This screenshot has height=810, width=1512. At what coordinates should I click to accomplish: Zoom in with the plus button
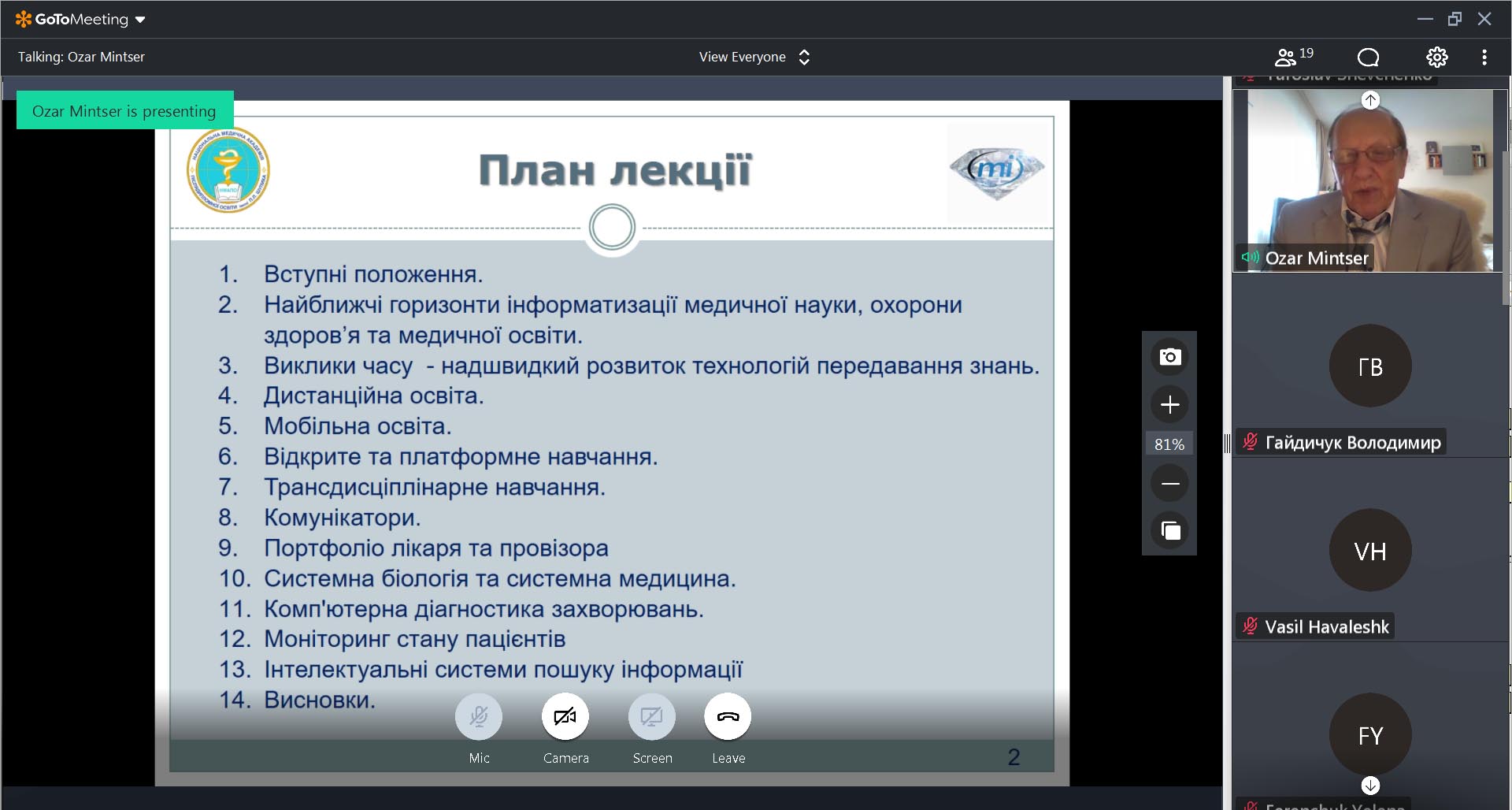[1170, 404]
